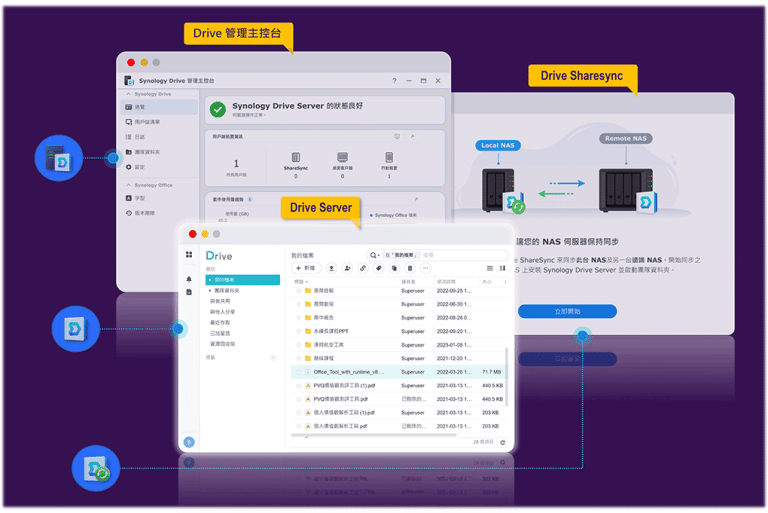Collapse the Synology Office section in Admin Console
768x513 pixels.
click(129, 185)
